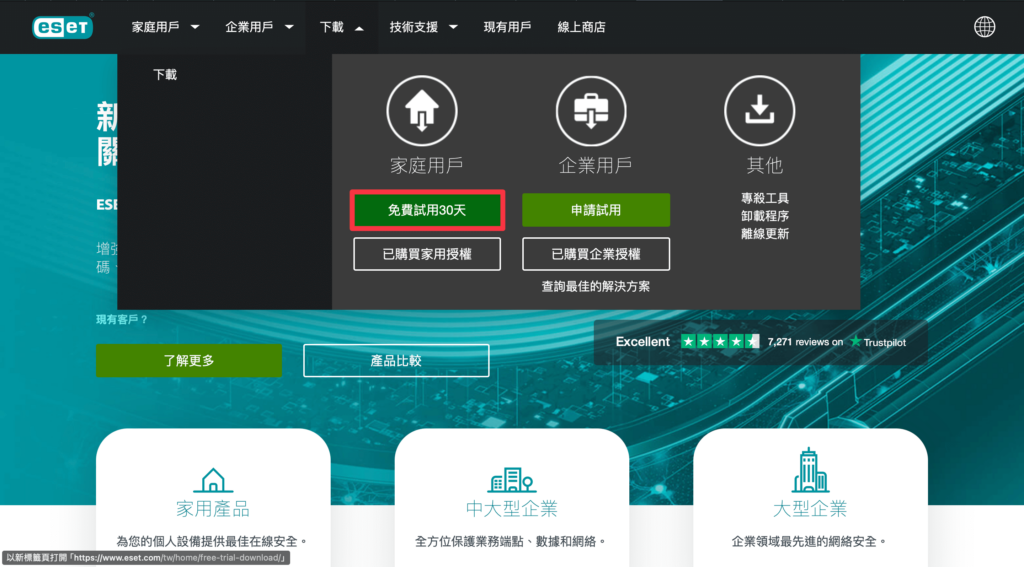
Task: Click the 大型企業 skyscraper icon
Action: (x=810, y=470)
